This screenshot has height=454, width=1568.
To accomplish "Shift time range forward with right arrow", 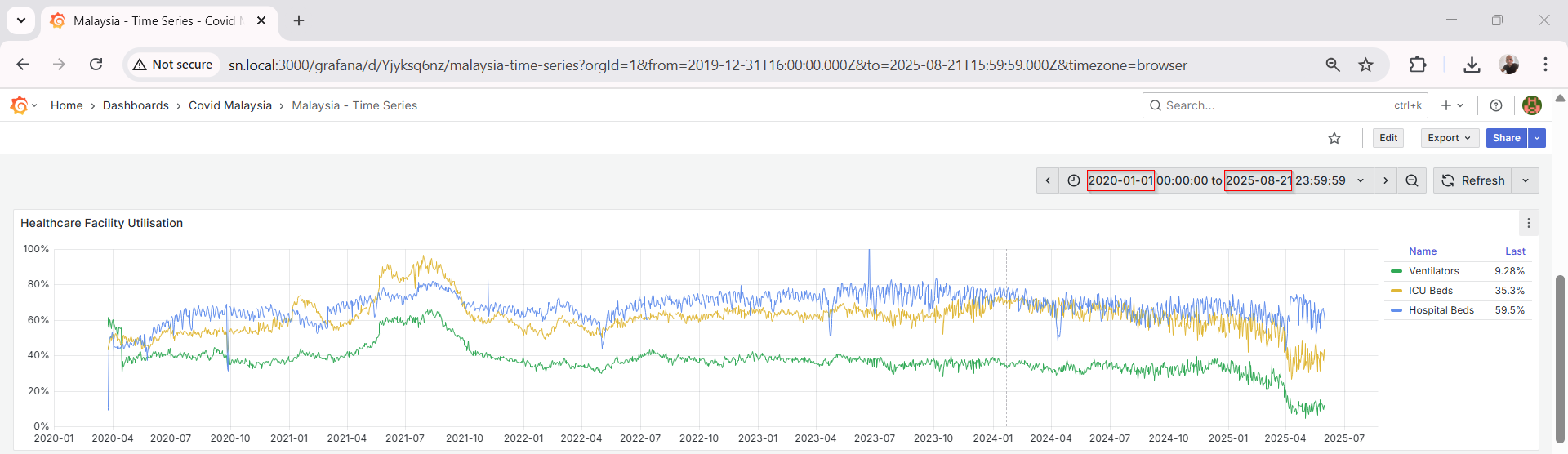I will pyautogui.click(x=1386, y=180).
